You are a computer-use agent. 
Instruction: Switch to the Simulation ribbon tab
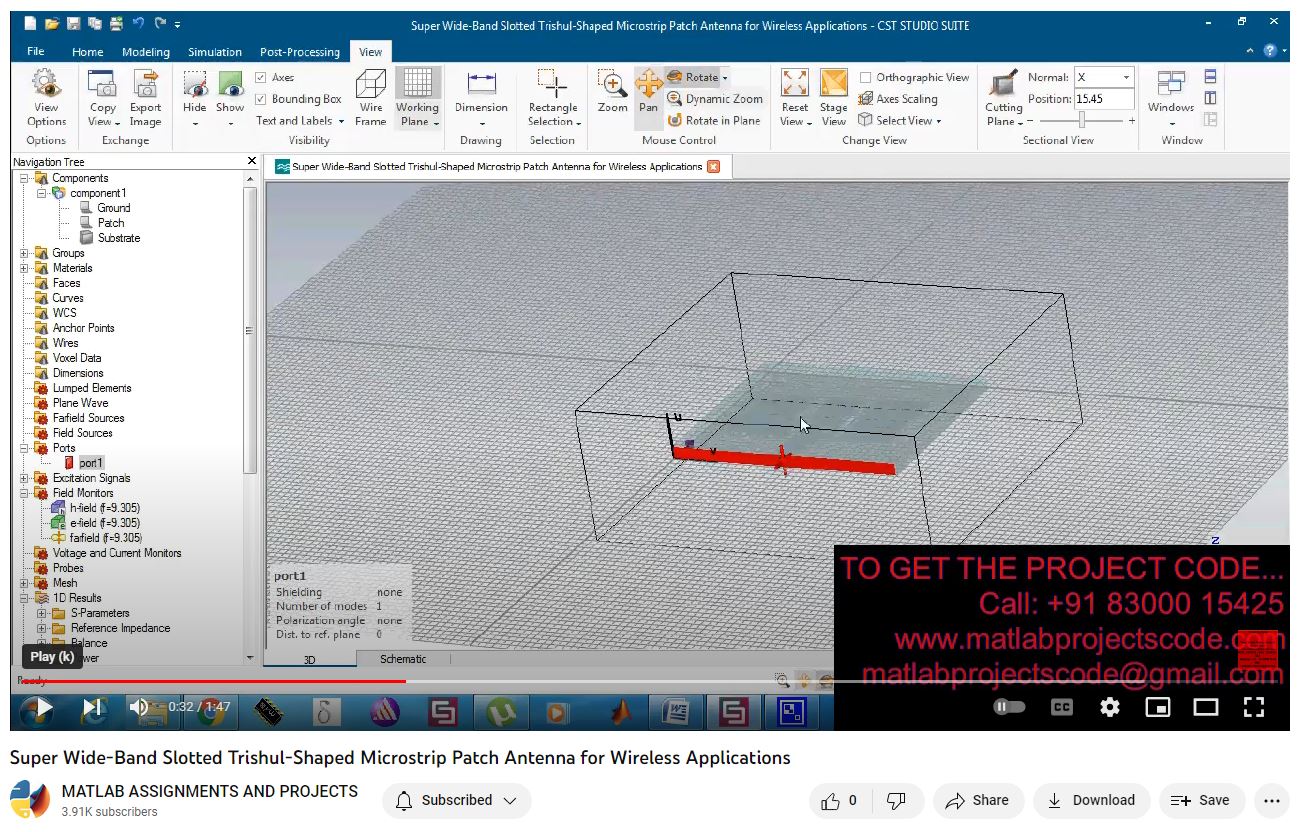(x=215, y=52)
